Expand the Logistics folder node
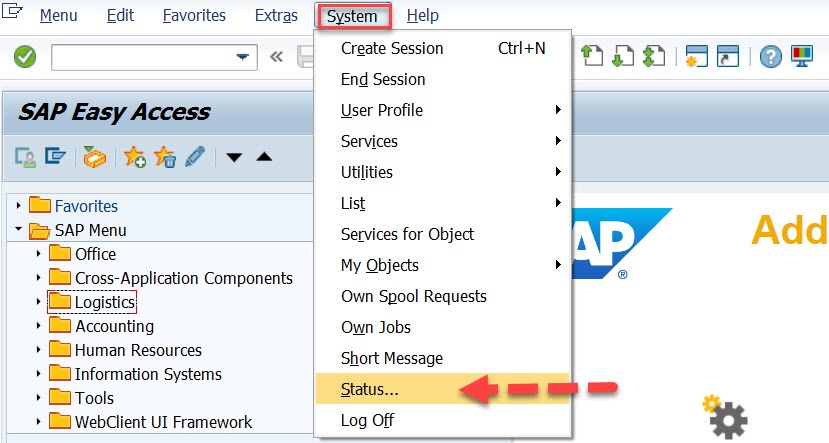This screenshot has width=829, height=443. [x=39, y=302]
